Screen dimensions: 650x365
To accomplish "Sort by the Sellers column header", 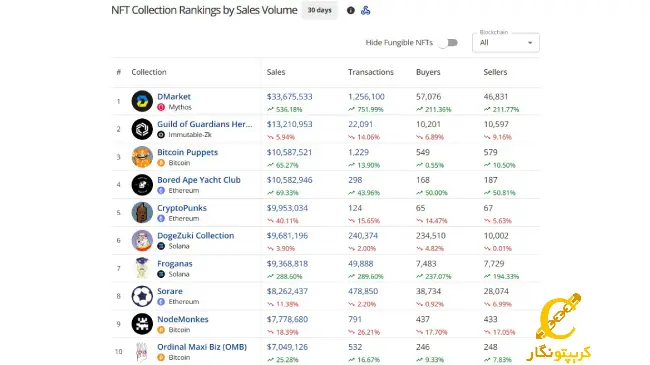I will pyautogui.click(x=495, y=72).
